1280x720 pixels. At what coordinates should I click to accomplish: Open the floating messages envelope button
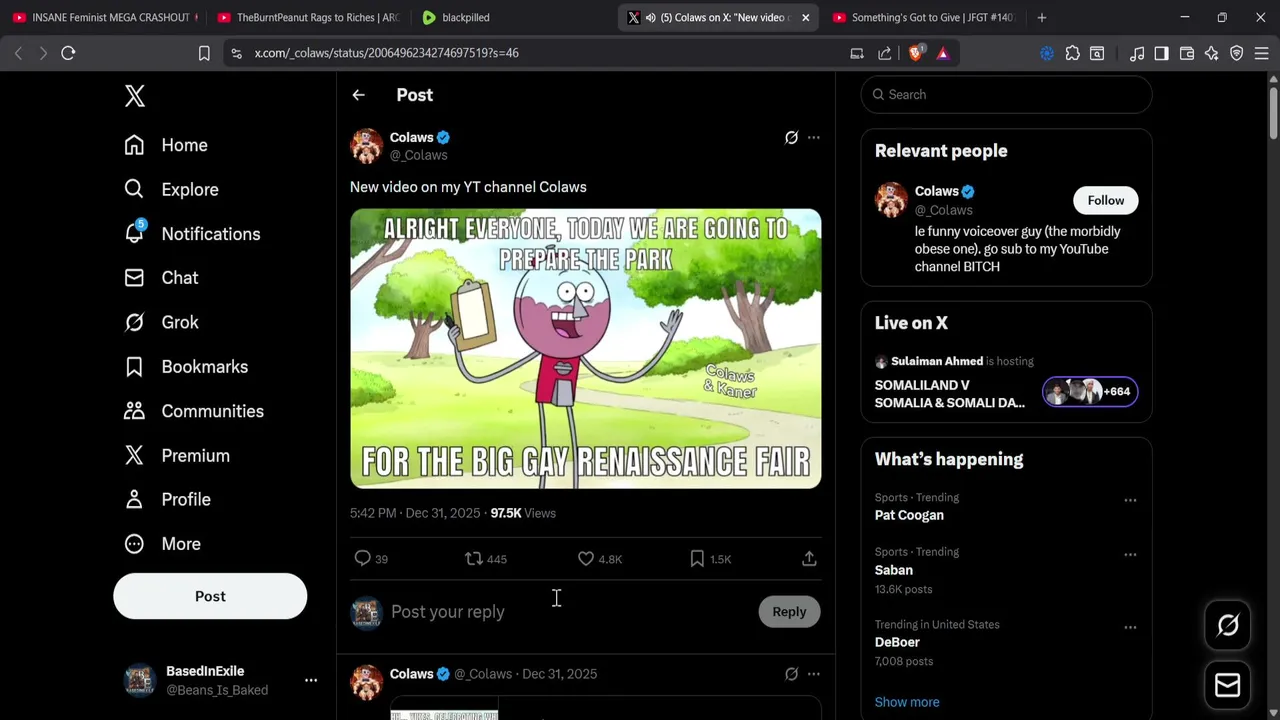click(x=1228, y=685)
